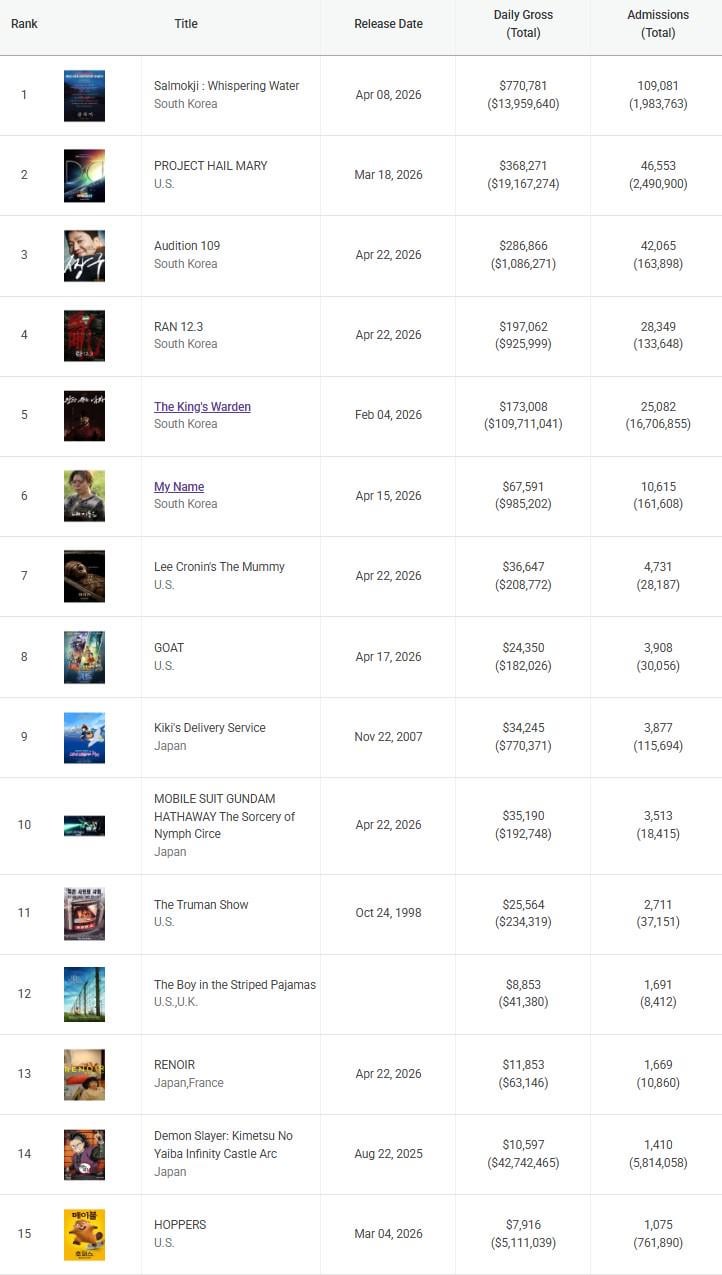Image resolution: width=722 pixels, height=1275 pixels.
Task: Open the GOAT movie poster thumbnail
Action: click(84, 657)
